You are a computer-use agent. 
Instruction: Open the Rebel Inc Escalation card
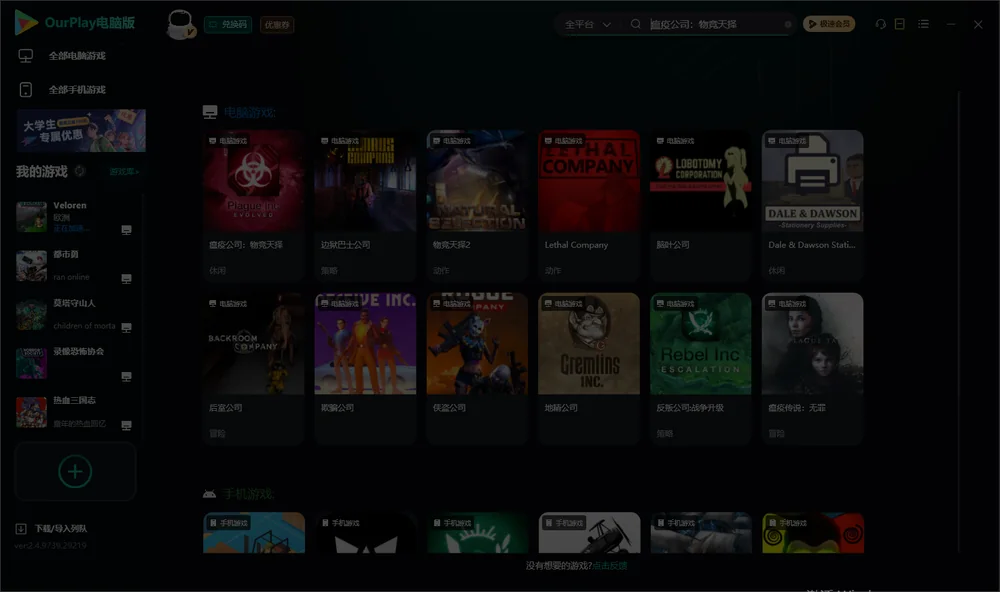[700, 369]
